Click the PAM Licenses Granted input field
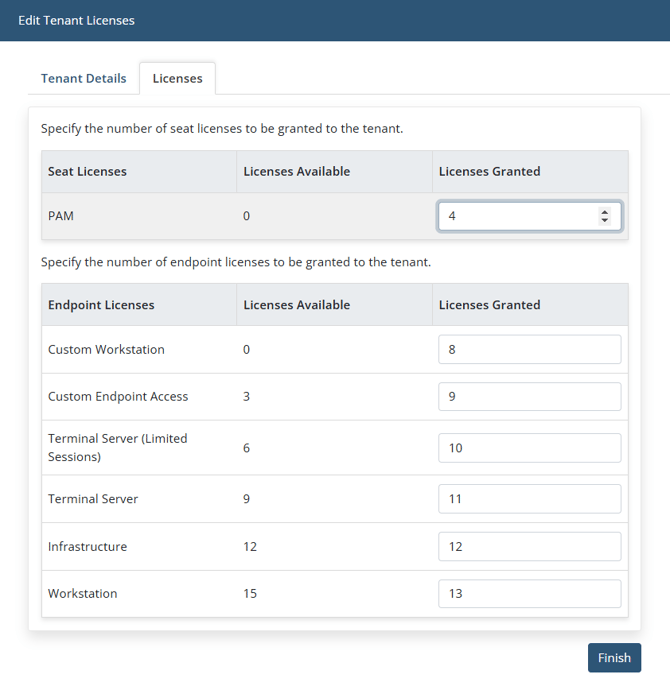670x686 pixels. (x=516, y=216)
